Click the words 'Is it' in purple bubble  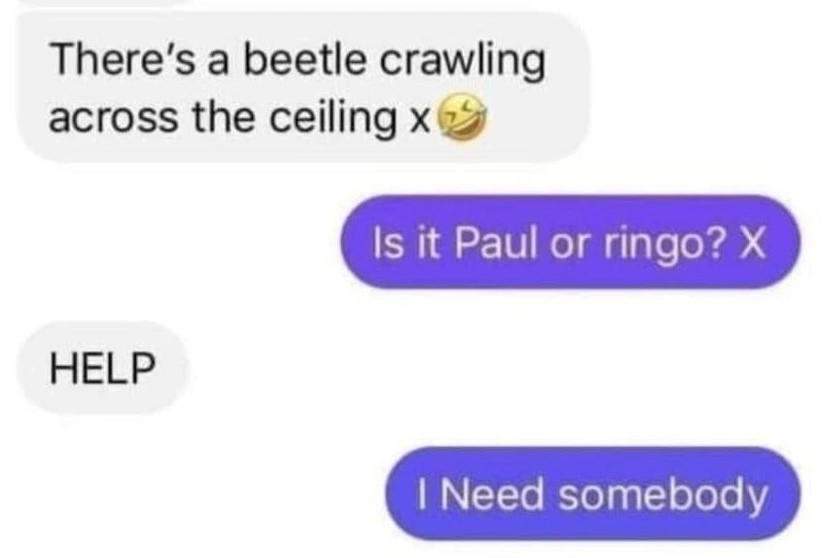[406, 243]
